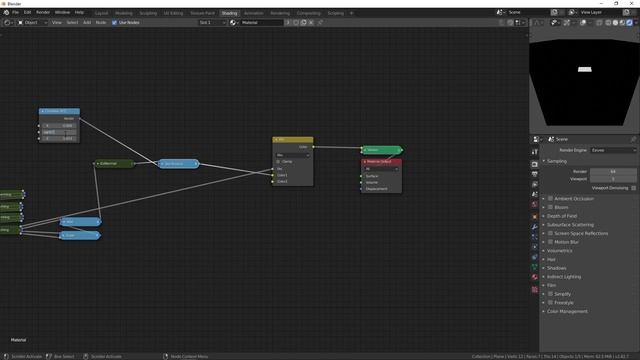Switch to the Animation workspace tab
The width and height of the screenshot is (640, 360).
[253, 13]
